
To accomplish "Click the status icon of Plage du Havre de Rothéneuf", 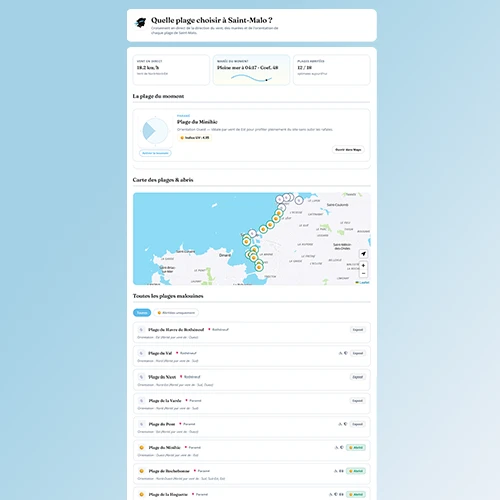I will click(141, 330).
